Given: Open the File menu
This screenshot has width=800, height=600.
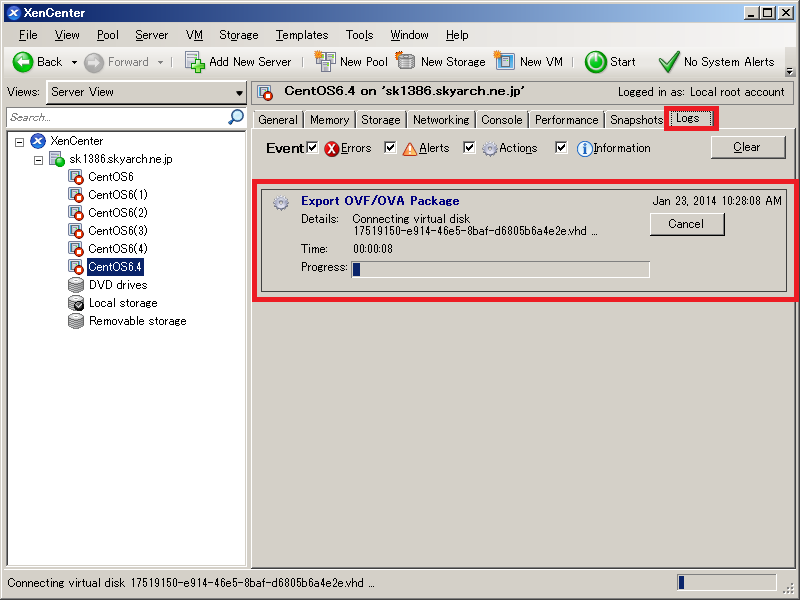Looking at the screenshot, I should [x=28, y=35].
